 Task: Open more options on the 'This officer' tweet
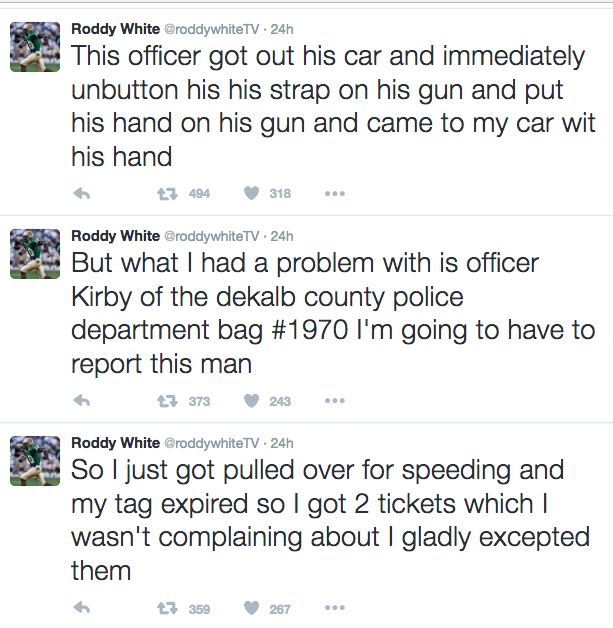coord(335,194)
